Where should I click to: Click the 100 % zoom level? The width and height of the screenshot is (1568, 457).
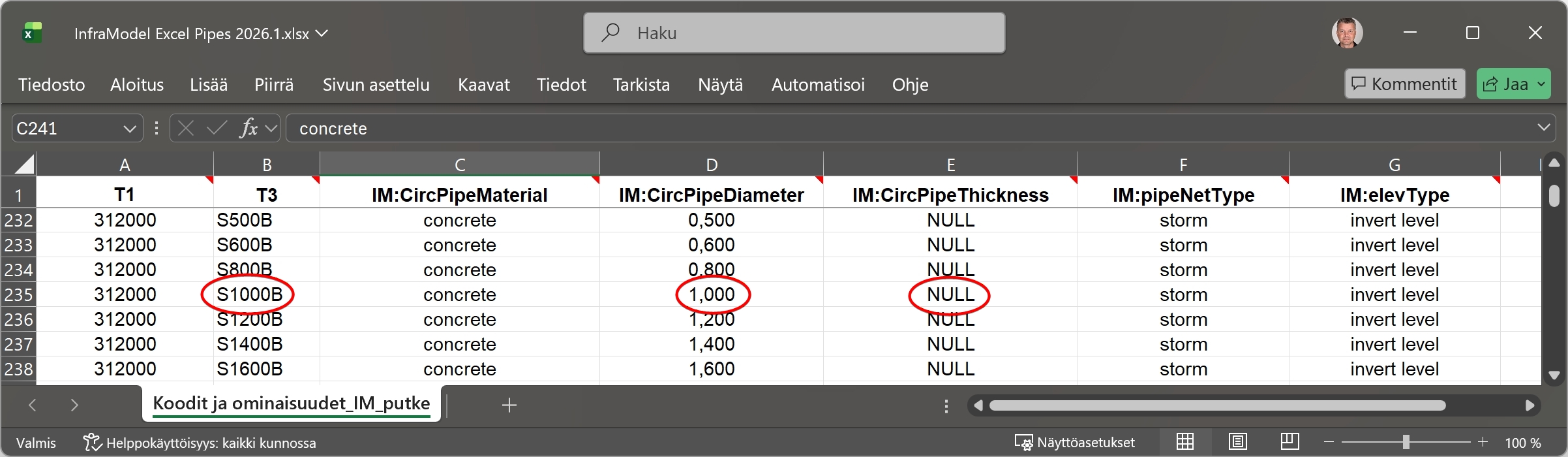tap(1523, 443)
